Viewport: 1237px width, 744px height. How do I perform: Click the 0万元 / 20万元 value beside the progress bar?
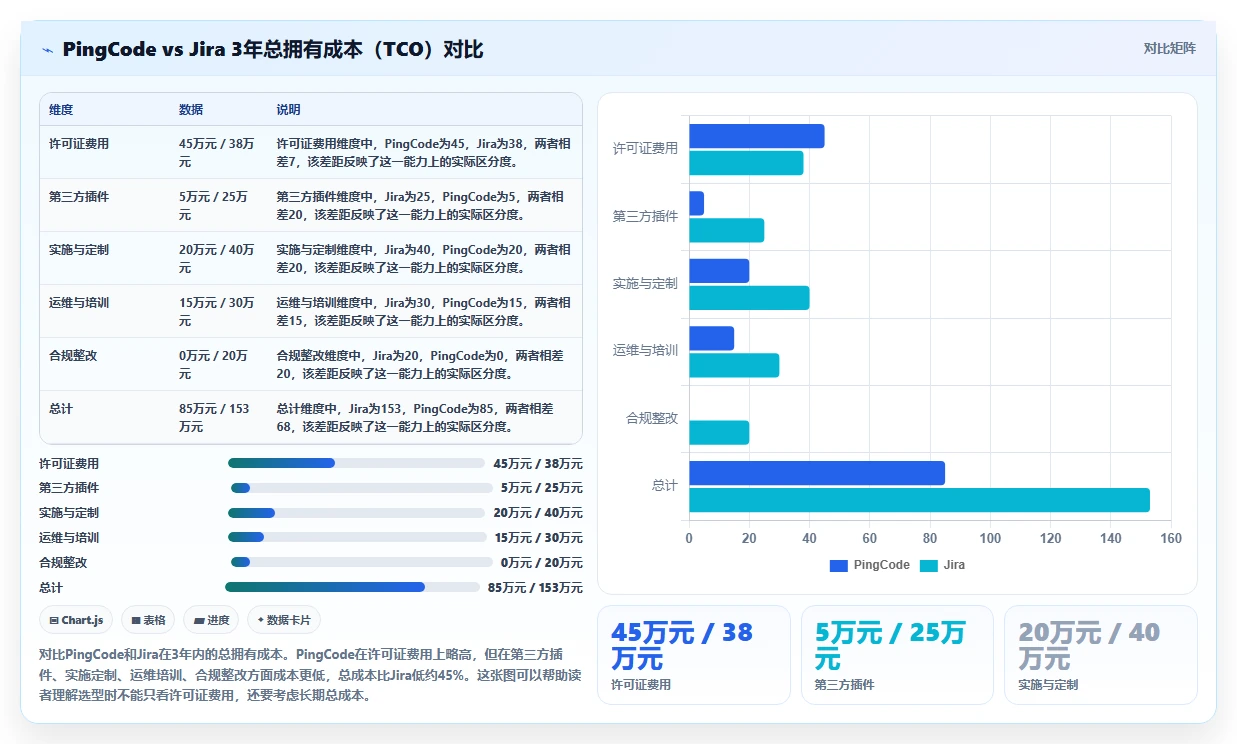pos(541,563)
